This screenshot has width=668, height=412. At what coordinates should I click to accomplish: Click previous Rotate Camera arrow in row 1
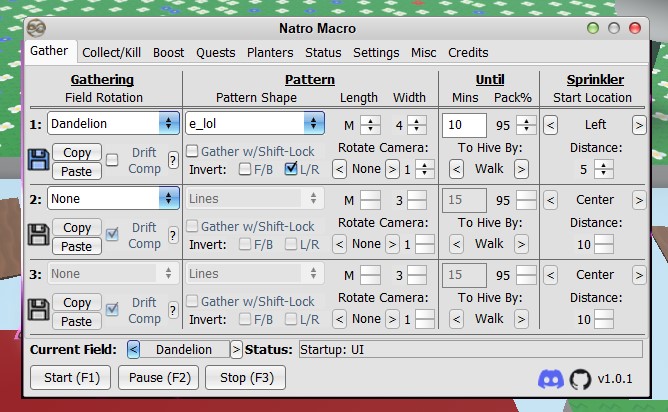point(339,169)
